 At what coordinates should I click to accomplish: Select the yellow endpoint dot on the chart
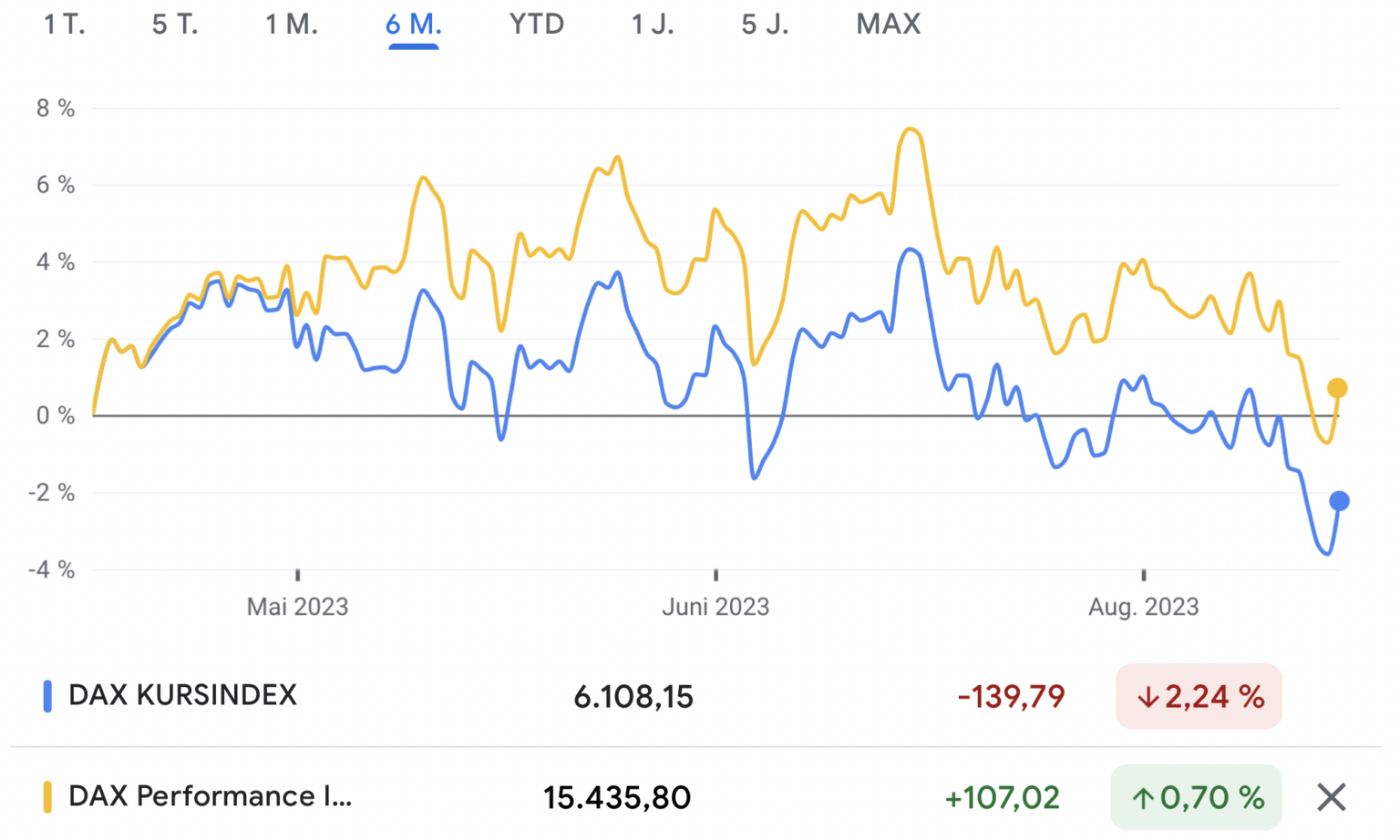[x=1337, y=387]
